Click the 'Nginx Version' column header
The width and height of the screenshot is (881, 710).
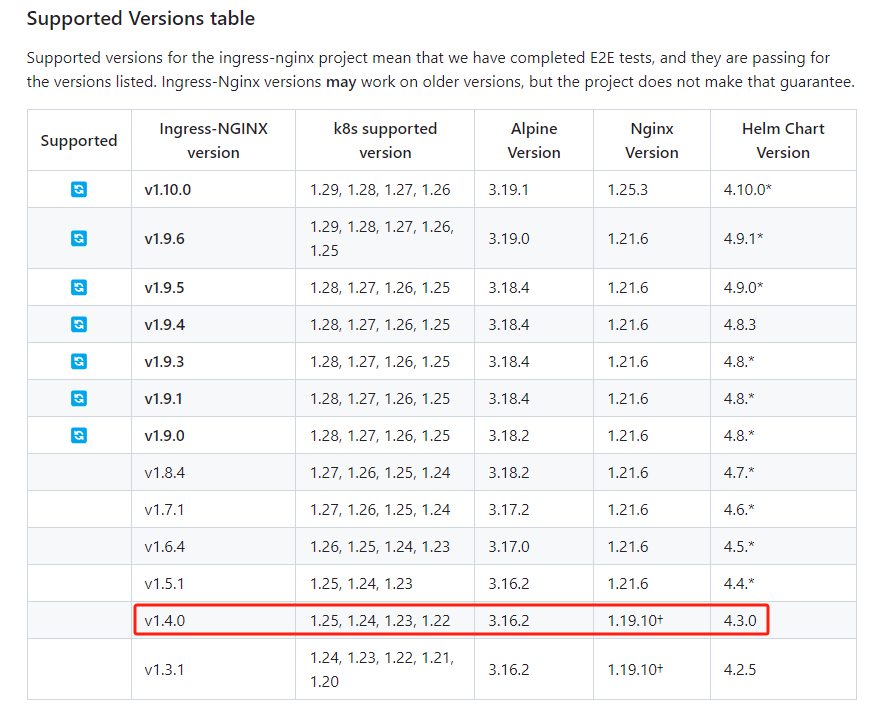[x=652, y=140]
